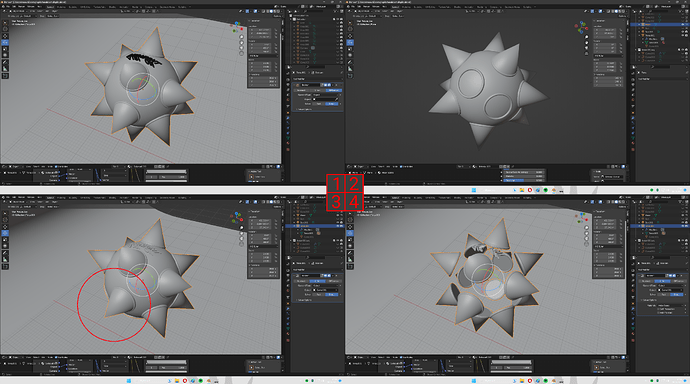Screen dimensions: 690x384
Task: Select the Select Box tool in bottom-left window
Action: click(5, 213)
